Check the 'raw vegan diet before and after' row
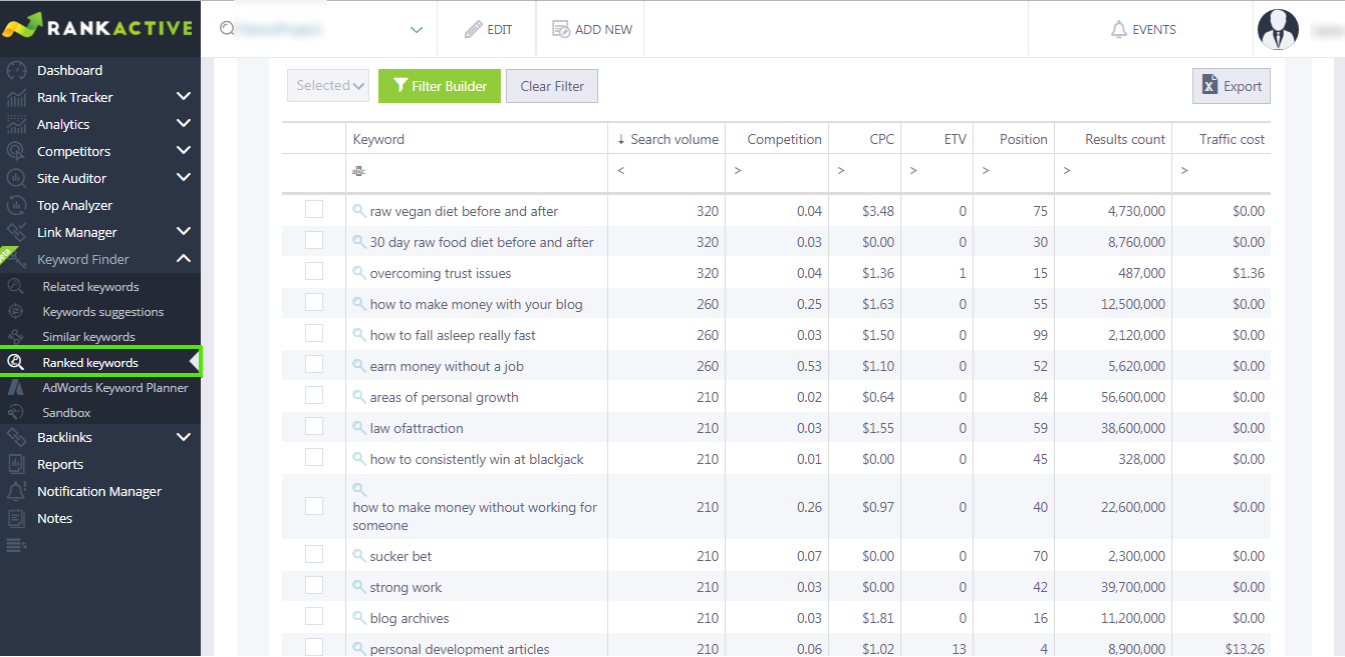Image resolution: width=1345 pixels, height=657 pixels. (x=314, y=209)
